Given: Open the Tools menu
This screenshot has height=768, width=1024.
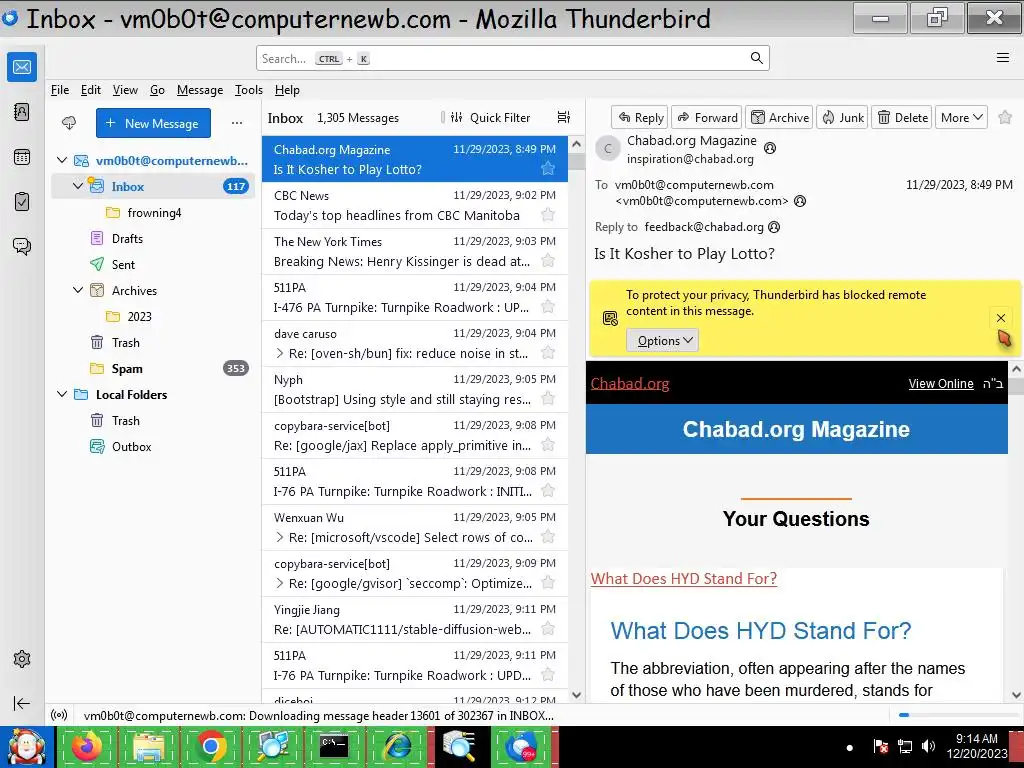Looking at the screenshot, I should (x=249, y=89).
